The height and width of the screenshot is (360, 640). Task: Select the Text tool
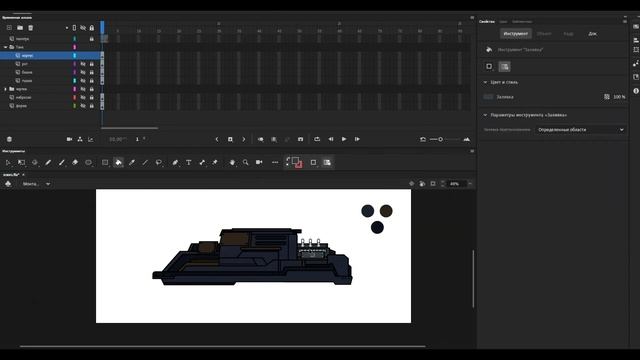[x=189, y=162]
